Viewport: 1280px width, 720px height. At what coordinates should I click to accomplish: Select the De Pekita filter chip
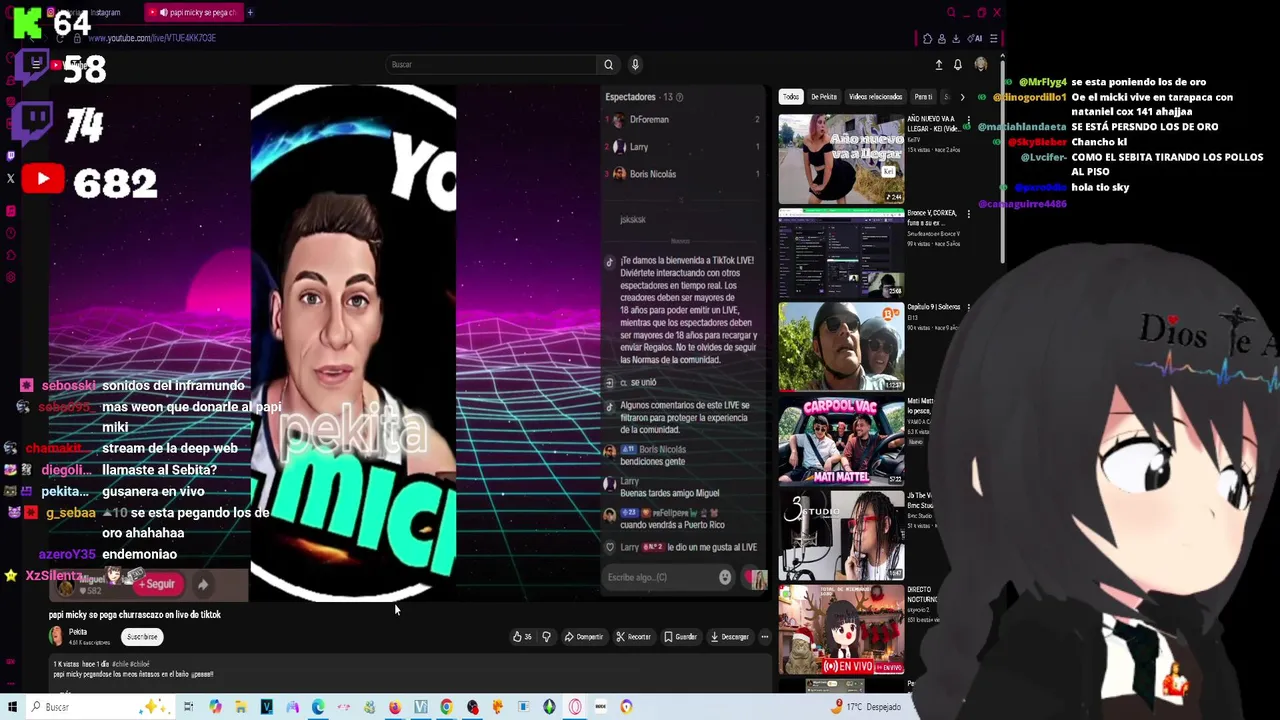click(x=824, y=97)
